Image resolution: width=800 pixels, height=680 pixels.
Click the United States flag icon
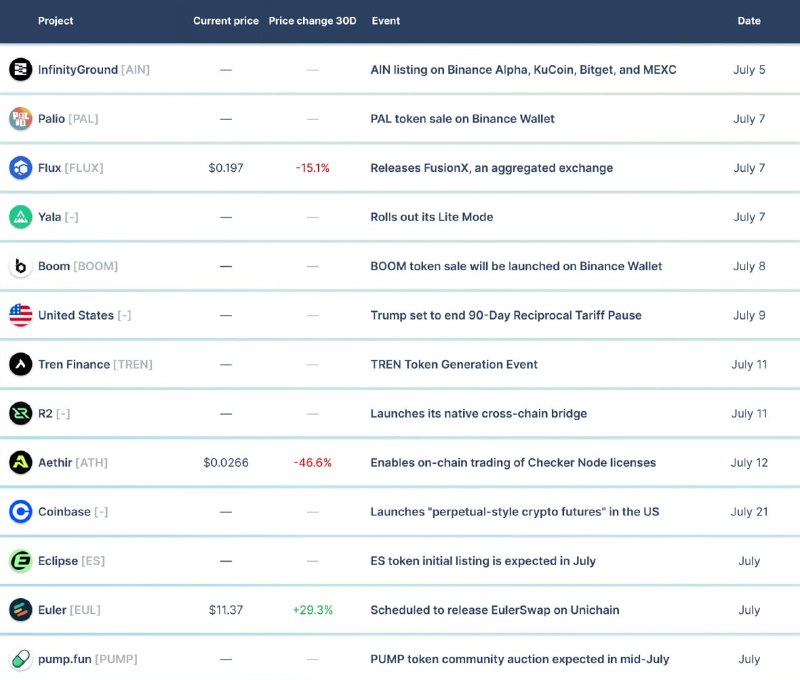[x=20, y=315]
